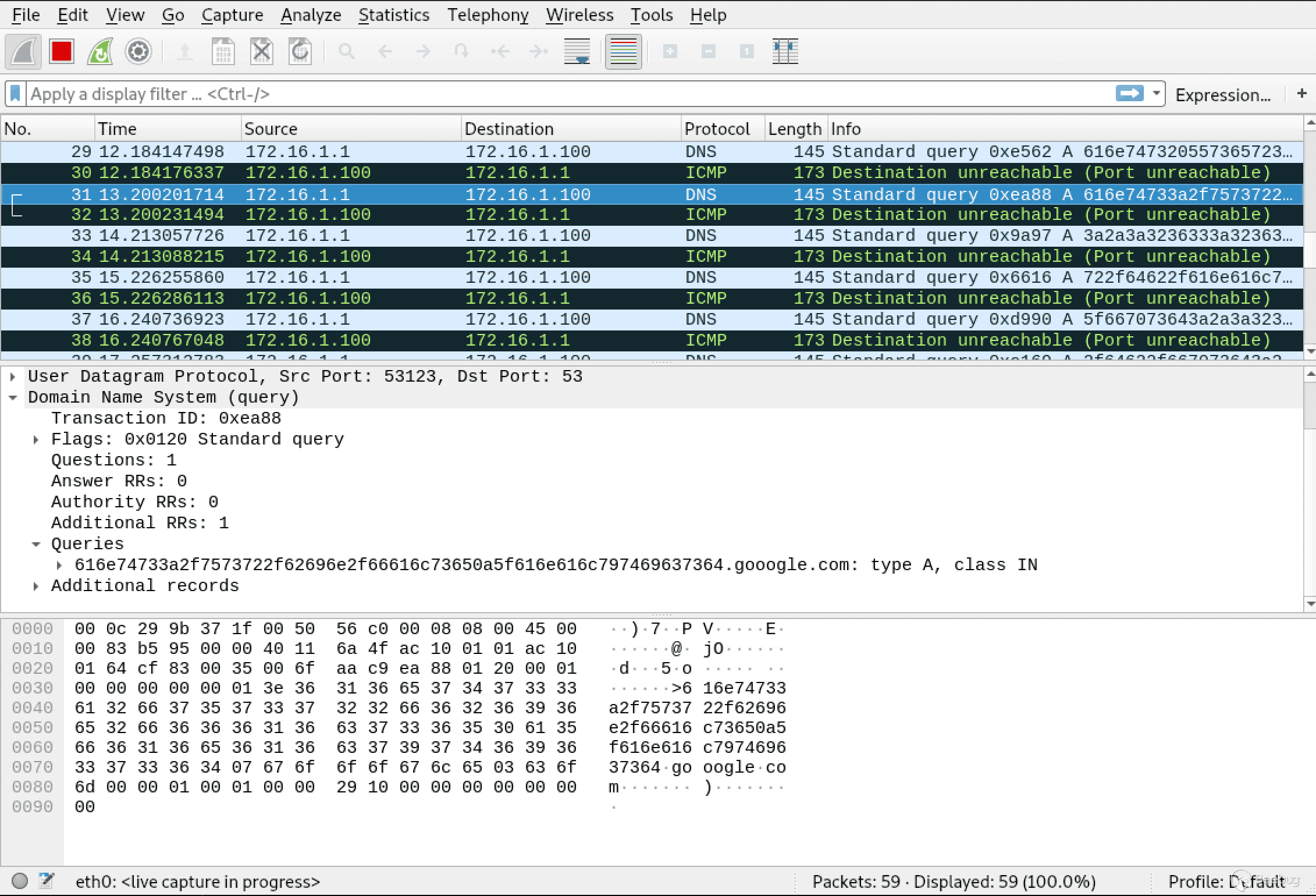Click the Analyze menu item
The width and height of the screenshot is (1316, 896).
coord(308,15)
